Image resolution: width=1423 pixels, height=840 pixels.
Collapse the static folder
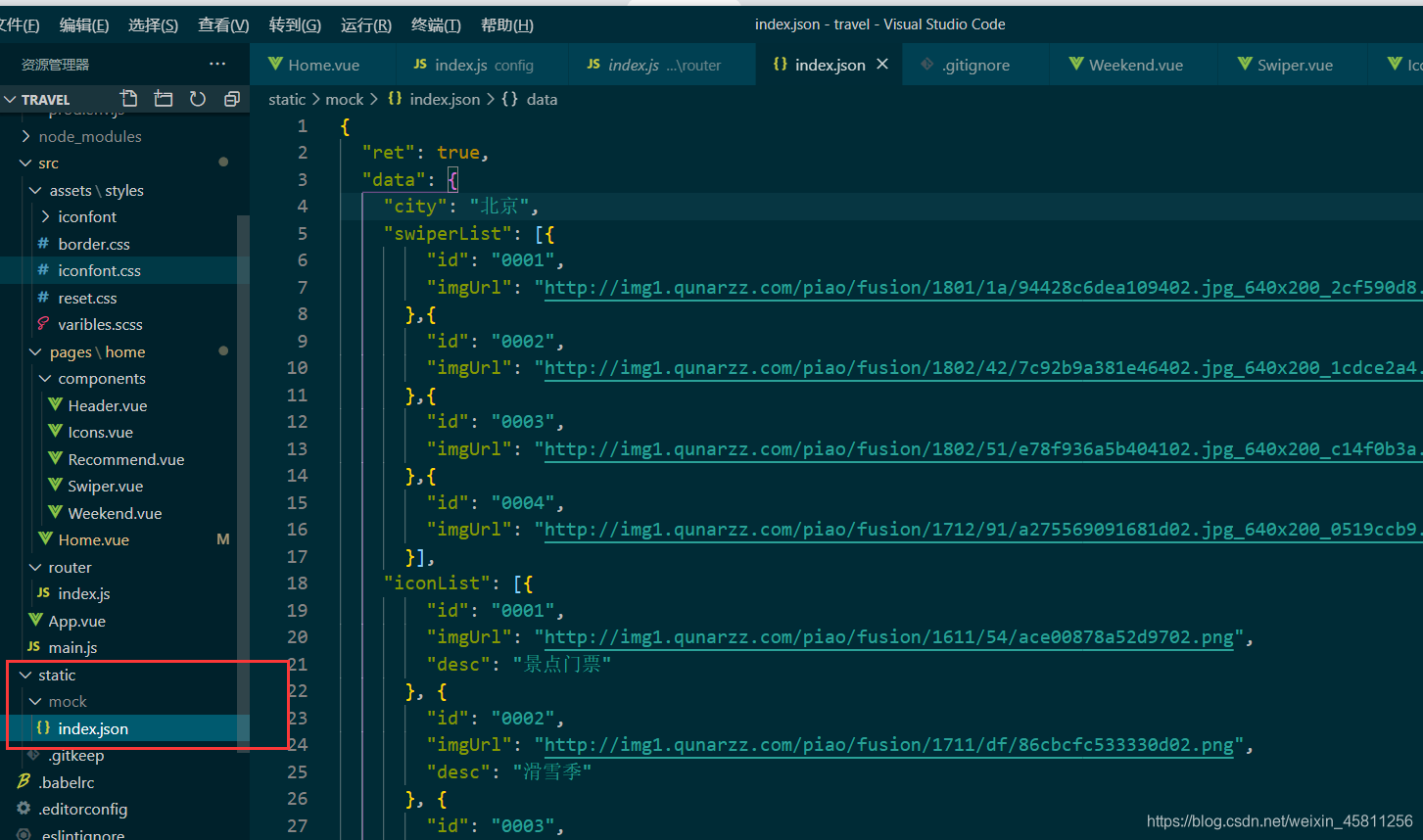tap(25, 675)
